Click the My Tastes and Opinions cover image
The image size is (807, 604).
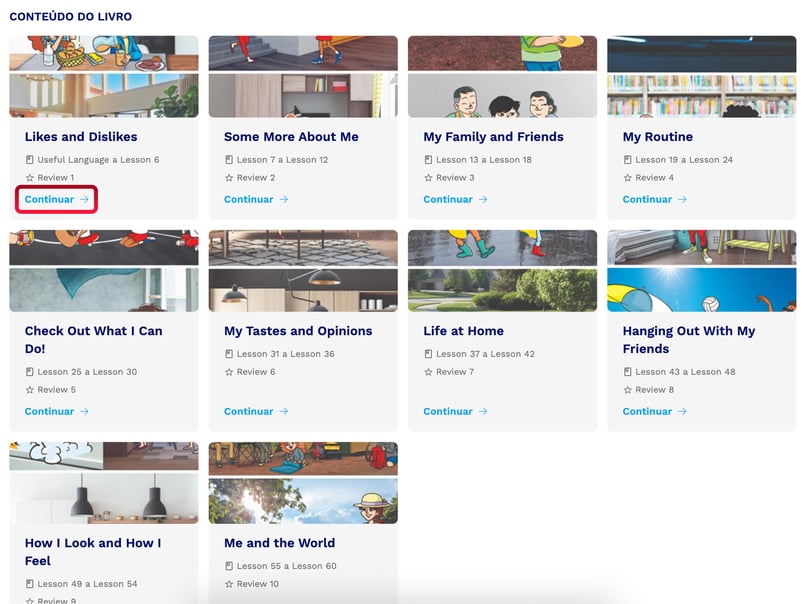click(303, 271)
